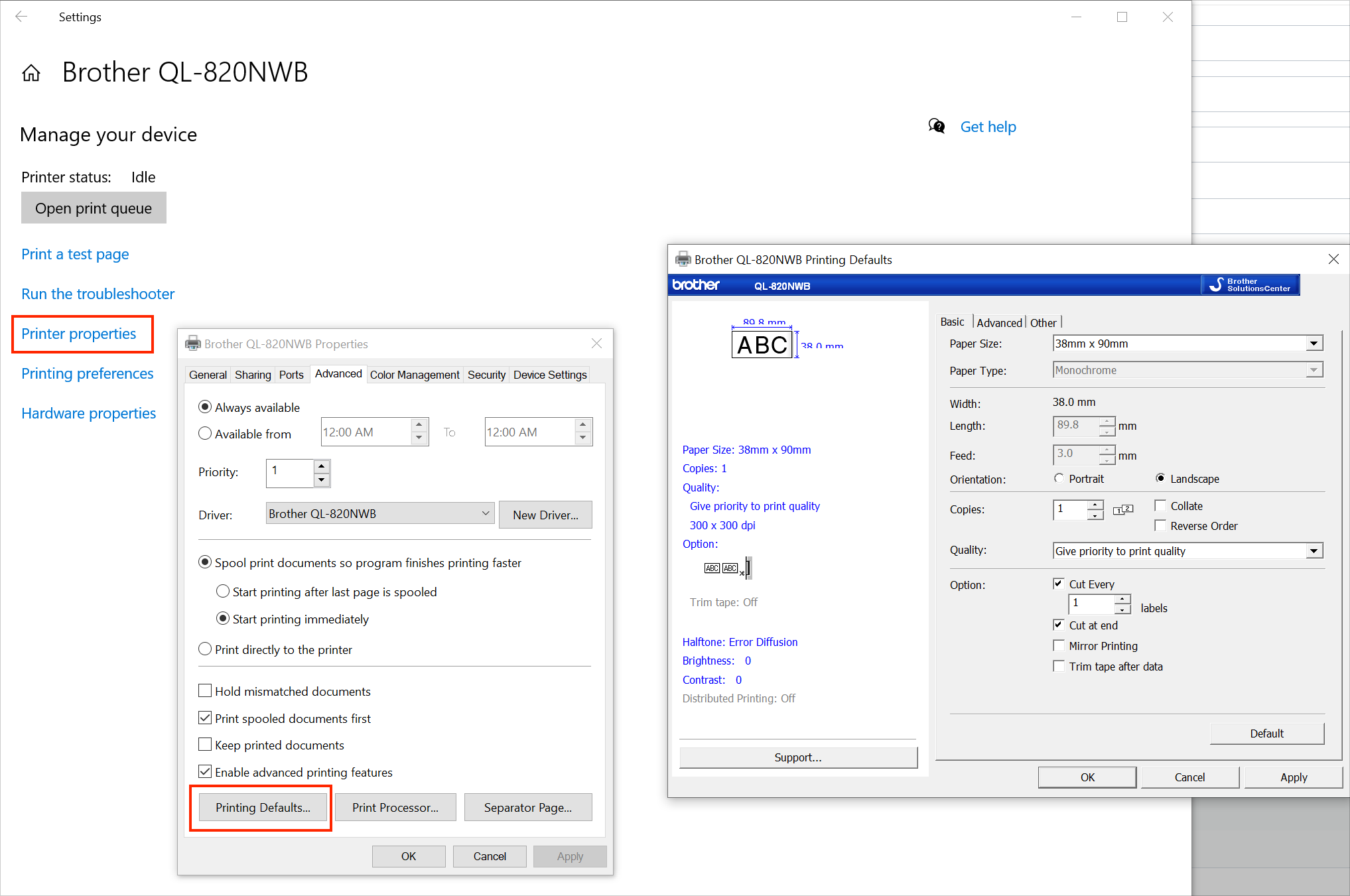The height and width of the screenshot is (896, 1350).
Task: Toggle the Cut Every checkbox
Action: pos(1059,584)
